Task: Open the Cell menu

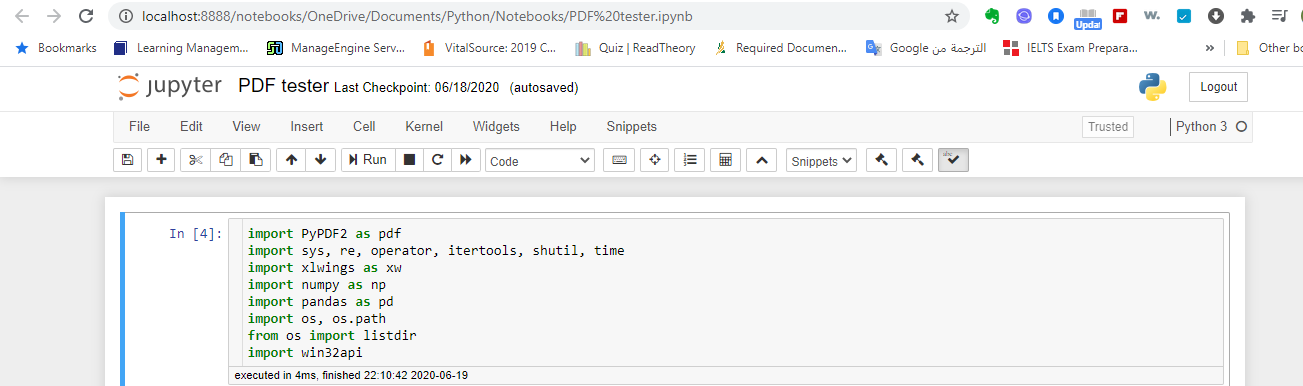Action: [364, 127]
